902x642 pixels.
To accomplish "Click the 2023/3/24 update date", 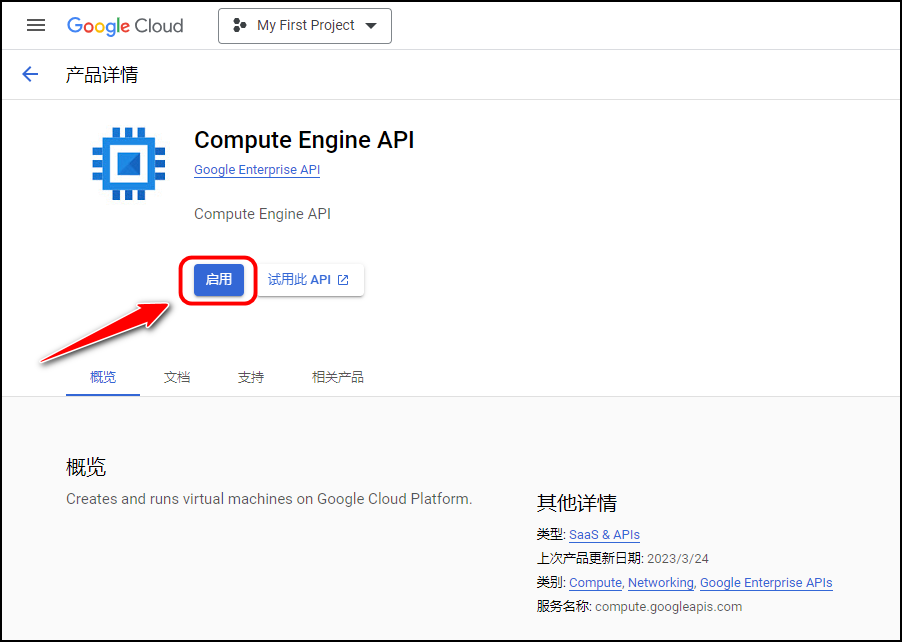I will click(x=678, y=559).
